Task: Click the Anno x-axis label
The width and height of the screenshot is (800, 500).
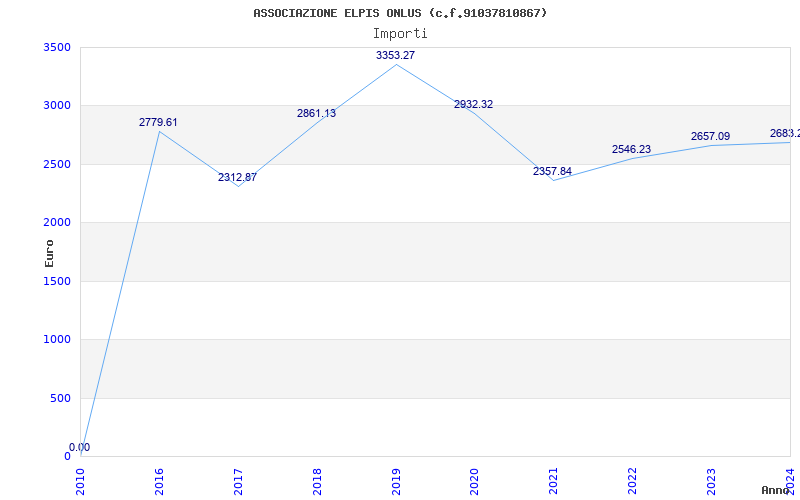Action: (775, 490)
